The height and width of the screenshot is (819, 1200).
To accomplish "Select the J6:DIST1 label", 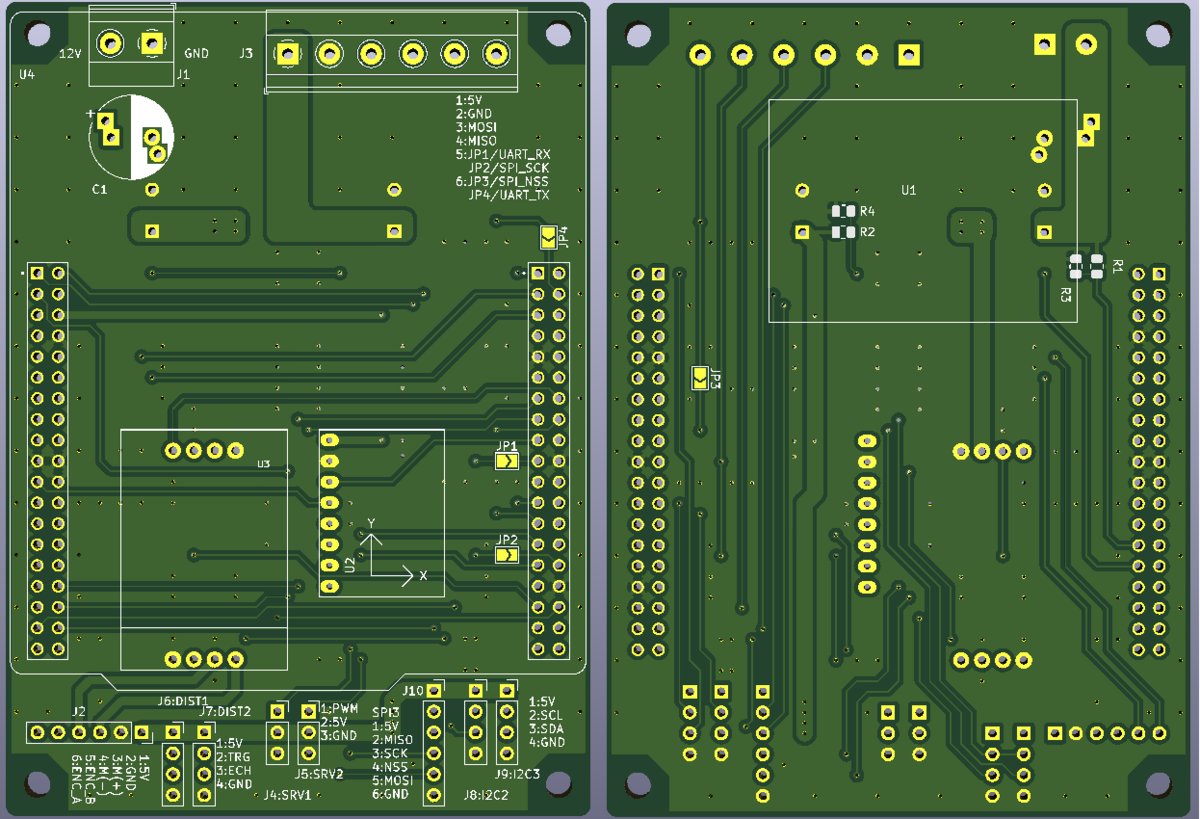I will pyautogui.click(x=182, y=700).
